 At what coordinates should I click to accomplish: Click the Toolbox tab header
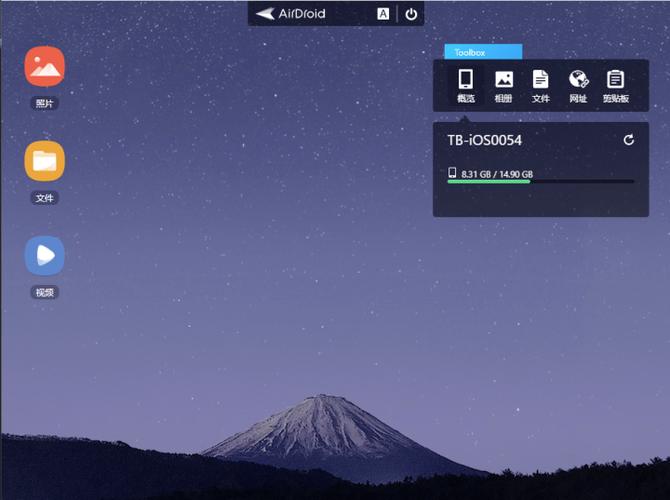pyautogui.click(x=483, y=52)
